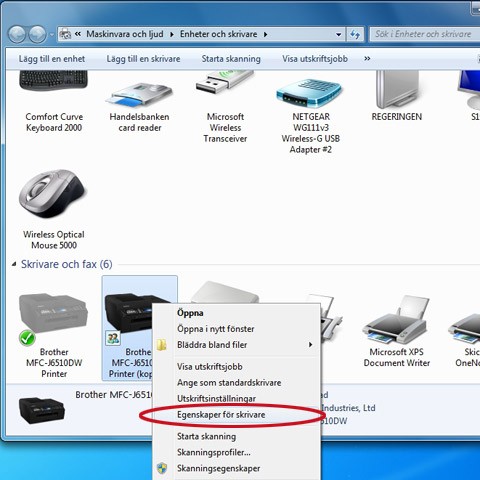Open the address bar history dropdown arrow
Screen dimensions: 480x480
tap(339, 34)
